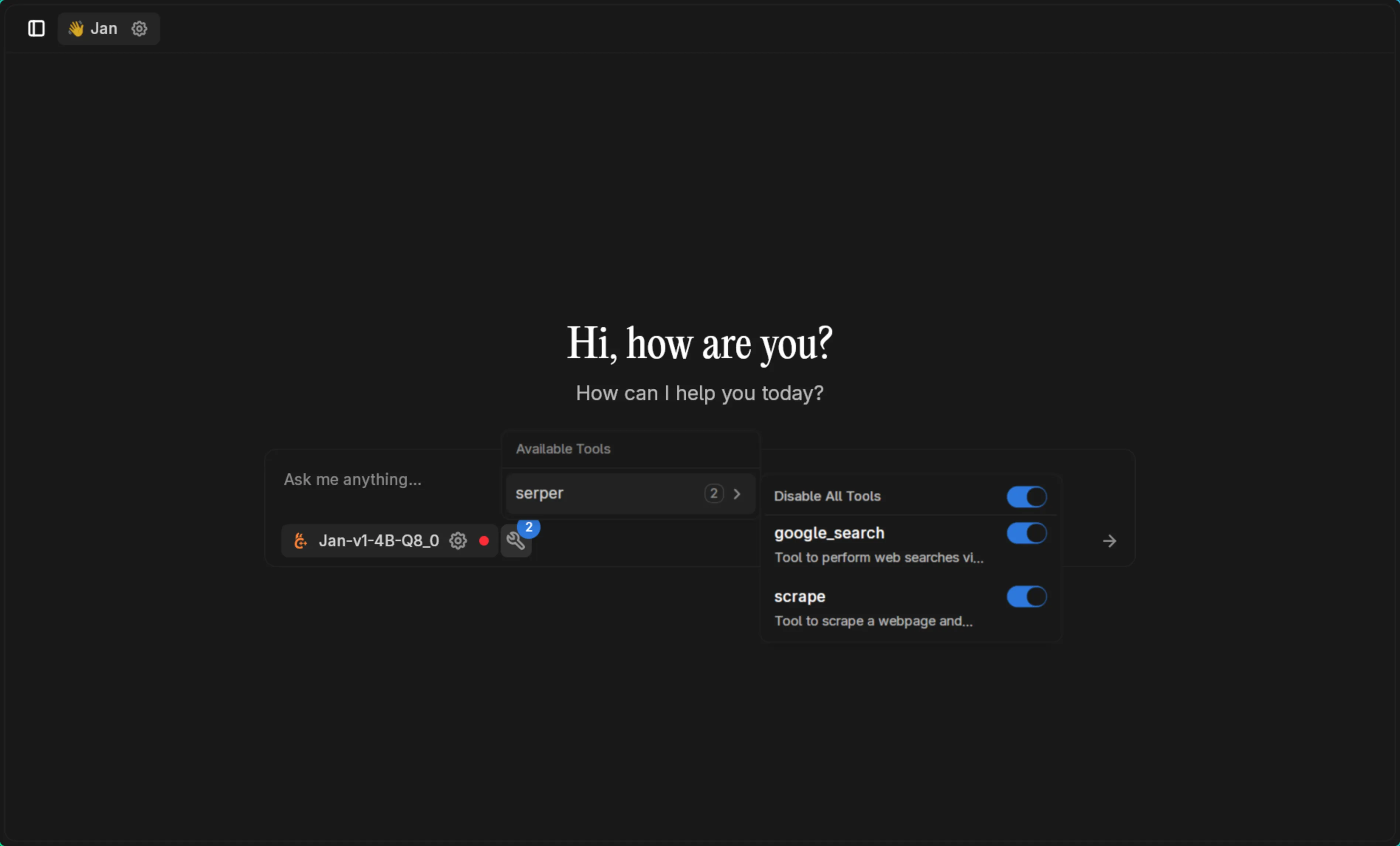The image size is (1400, 846).
Task: Click the blue 2 badge on the wrench
Action: pyautogui.click(x=529, y=527)
